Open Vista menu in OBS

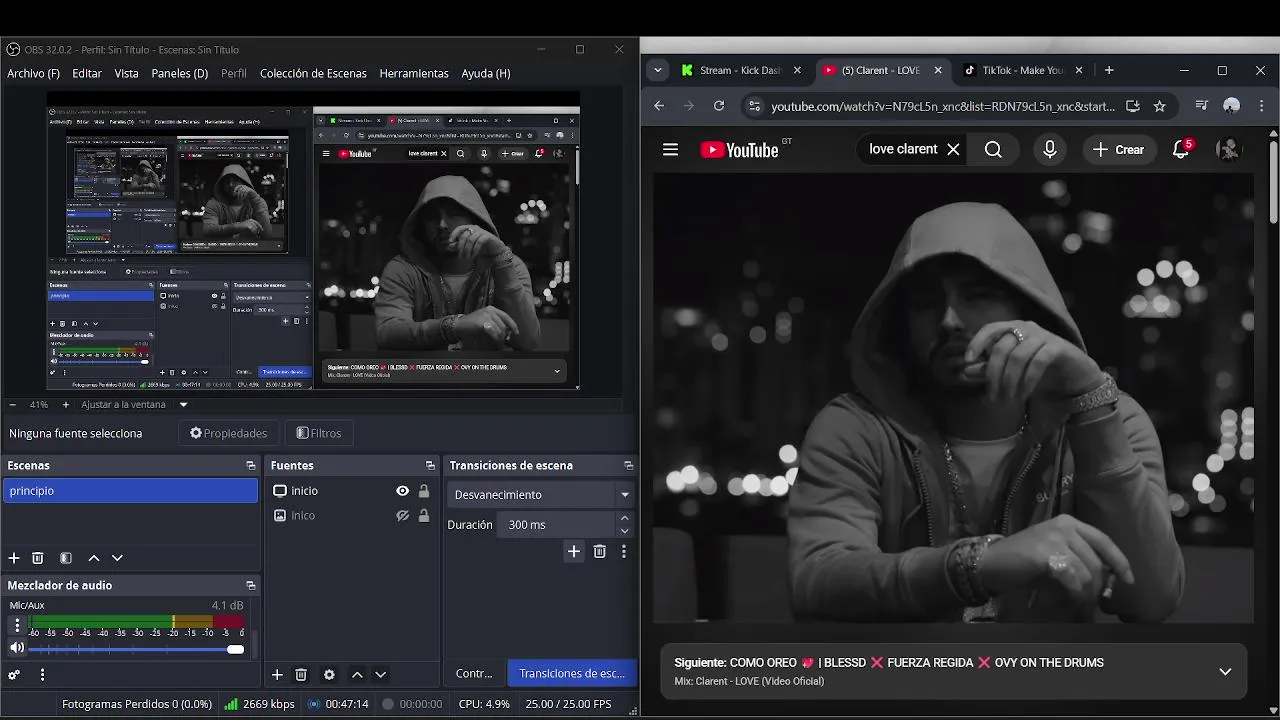pos(127,74)
